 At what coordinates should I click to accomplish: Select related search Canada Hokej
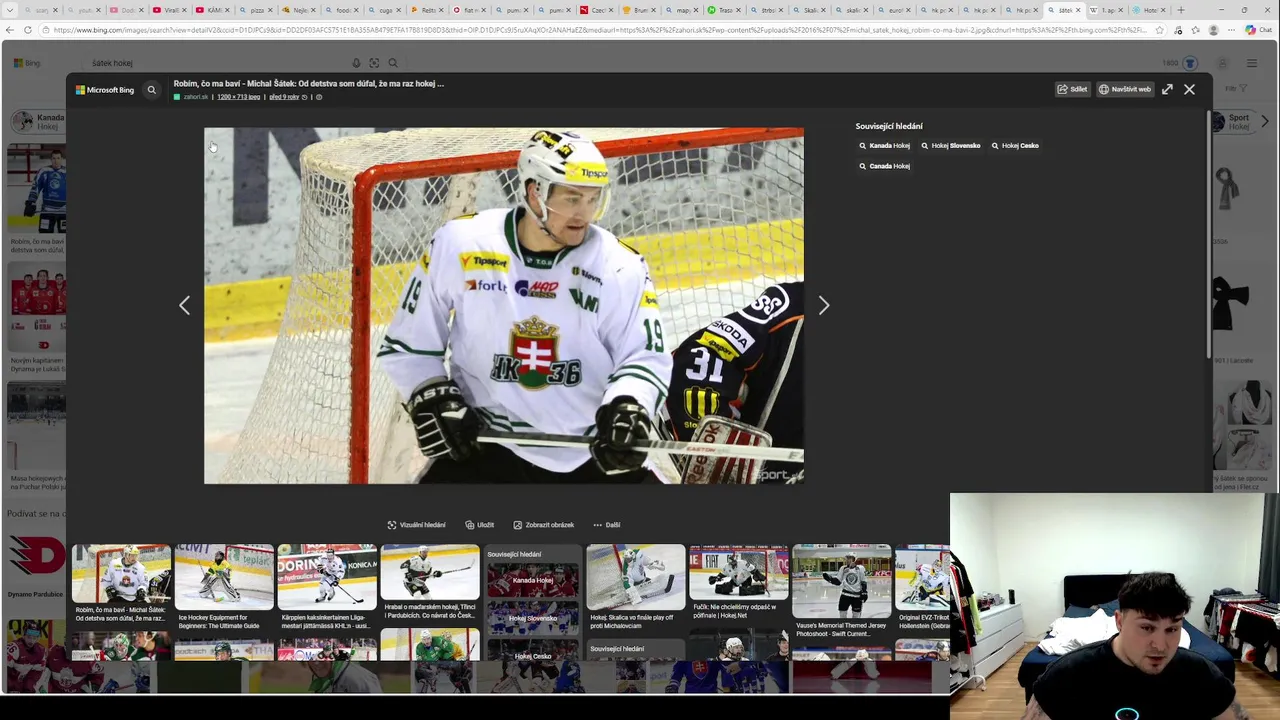pyautogui.click(x=885, y=166)
